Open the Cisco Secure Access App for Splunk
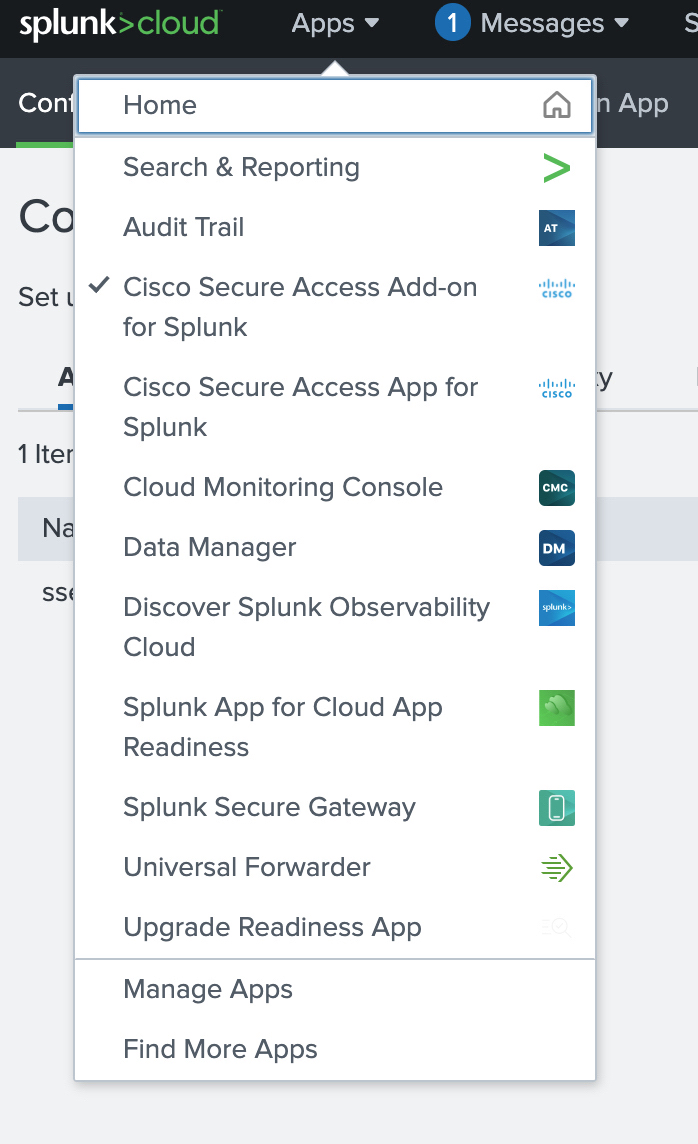 click(x=300, y=407)
